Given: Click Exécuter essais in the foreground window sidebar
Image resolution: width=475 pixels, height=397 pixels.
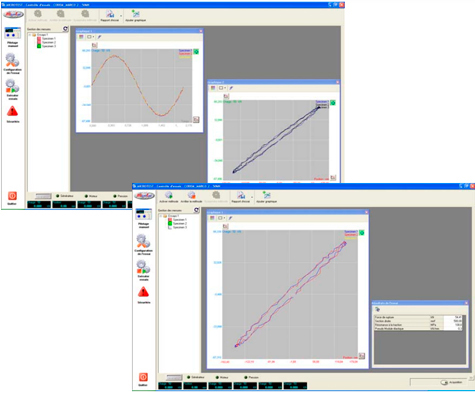Looking at the screenshot, I should (x=143, y=270).
